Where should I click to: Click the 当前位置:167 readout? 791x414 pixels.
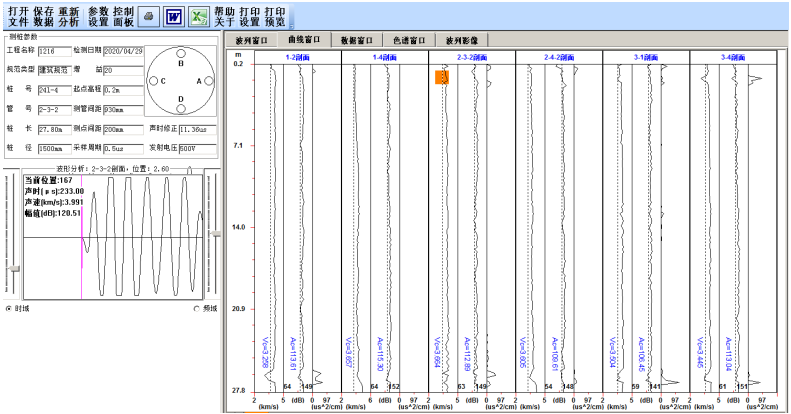click(x=48, y=180)
